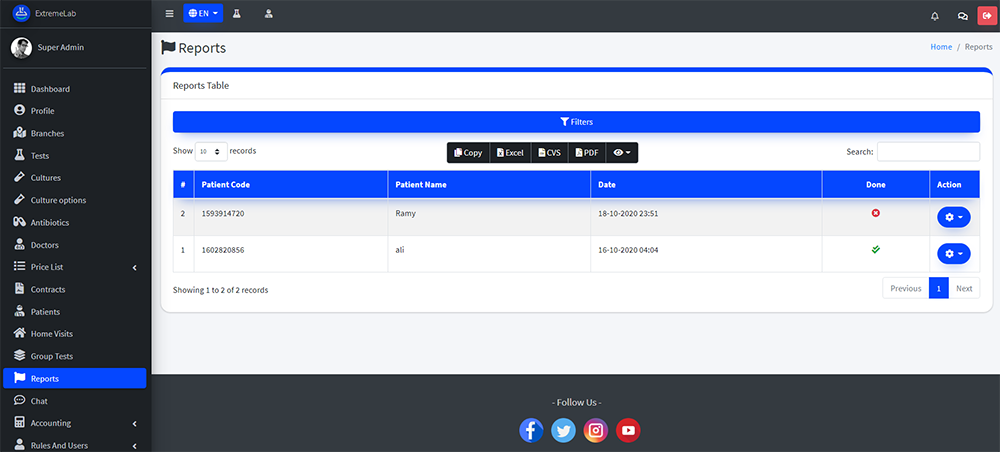Open Group Tests from the sidebar
The image size is (1000, 452).
[52, 356]
